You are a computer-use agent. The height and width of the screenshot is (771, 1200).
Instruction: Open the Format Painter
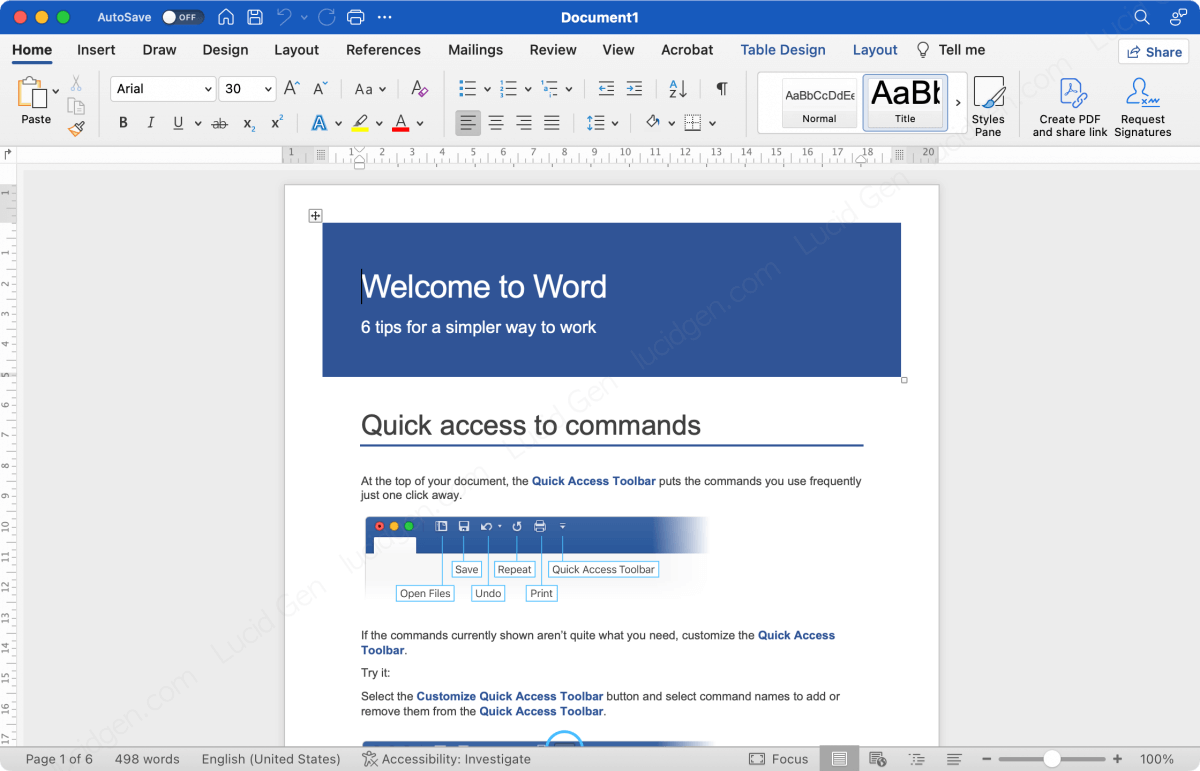click(x=76, y=129)
